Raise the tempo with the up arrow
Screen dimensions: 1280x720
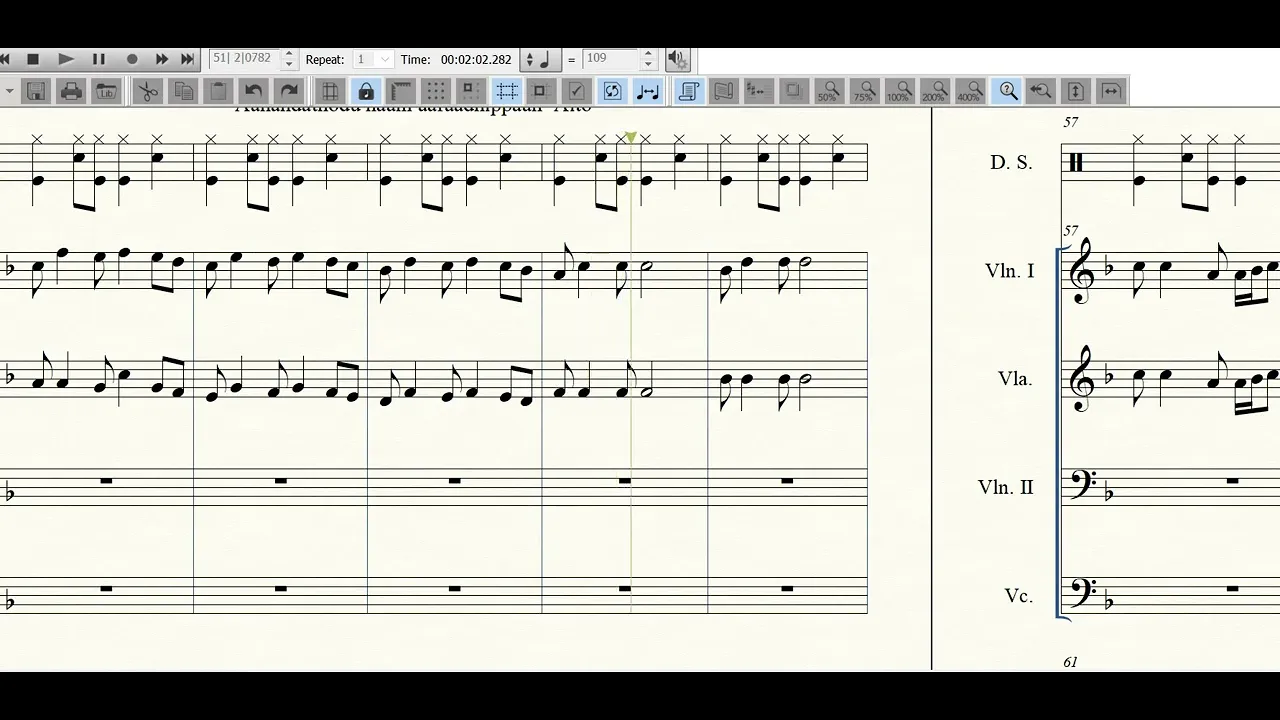click(648, 54)
